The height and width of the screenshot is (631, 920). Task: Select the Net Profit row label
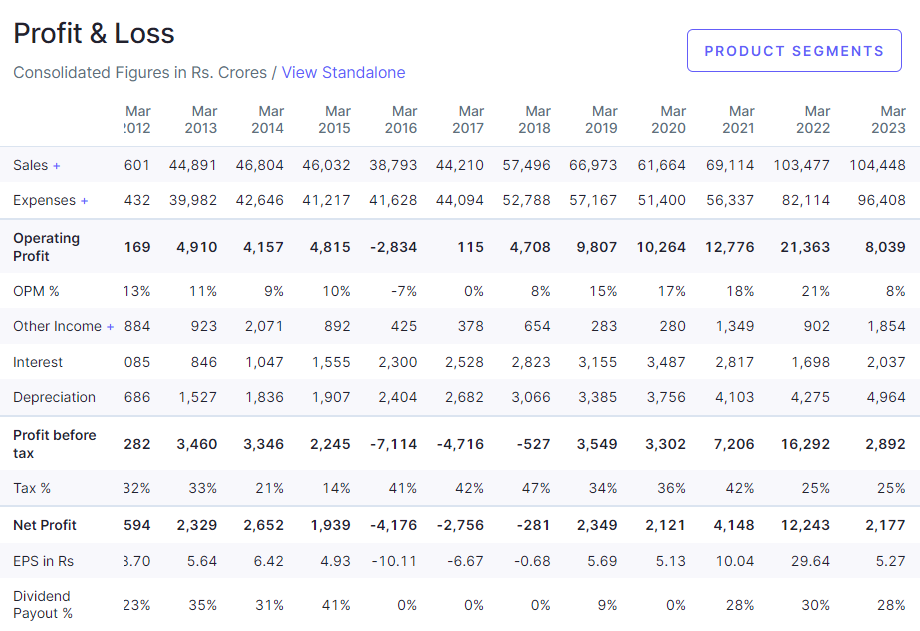tap(45, 525)
